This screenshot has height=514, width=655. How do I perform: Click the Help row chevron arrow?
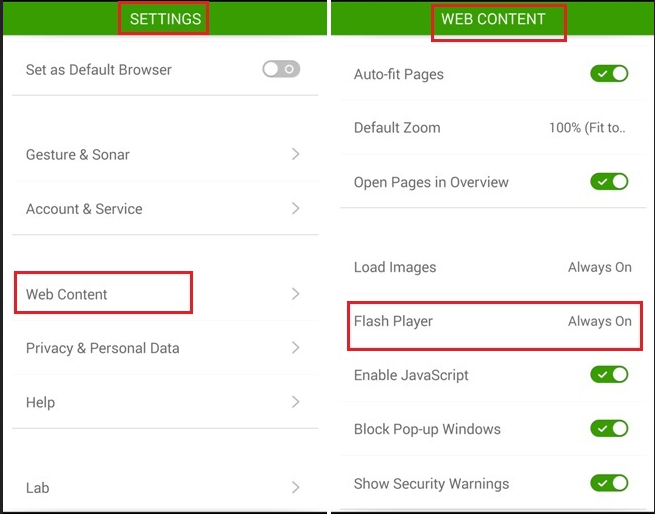pyautogui.click(x=295, y=402)
